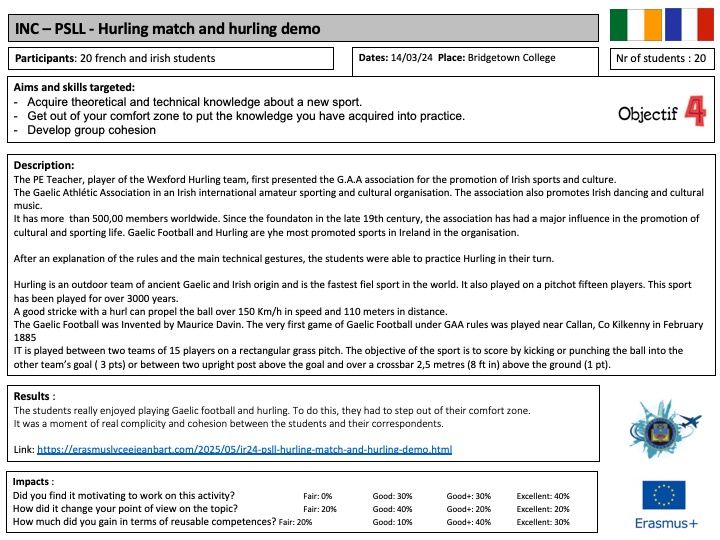Click 'Develop group cohesion' line
The image size is (720, 540).
pyautogui.click(x=91, y=130)
